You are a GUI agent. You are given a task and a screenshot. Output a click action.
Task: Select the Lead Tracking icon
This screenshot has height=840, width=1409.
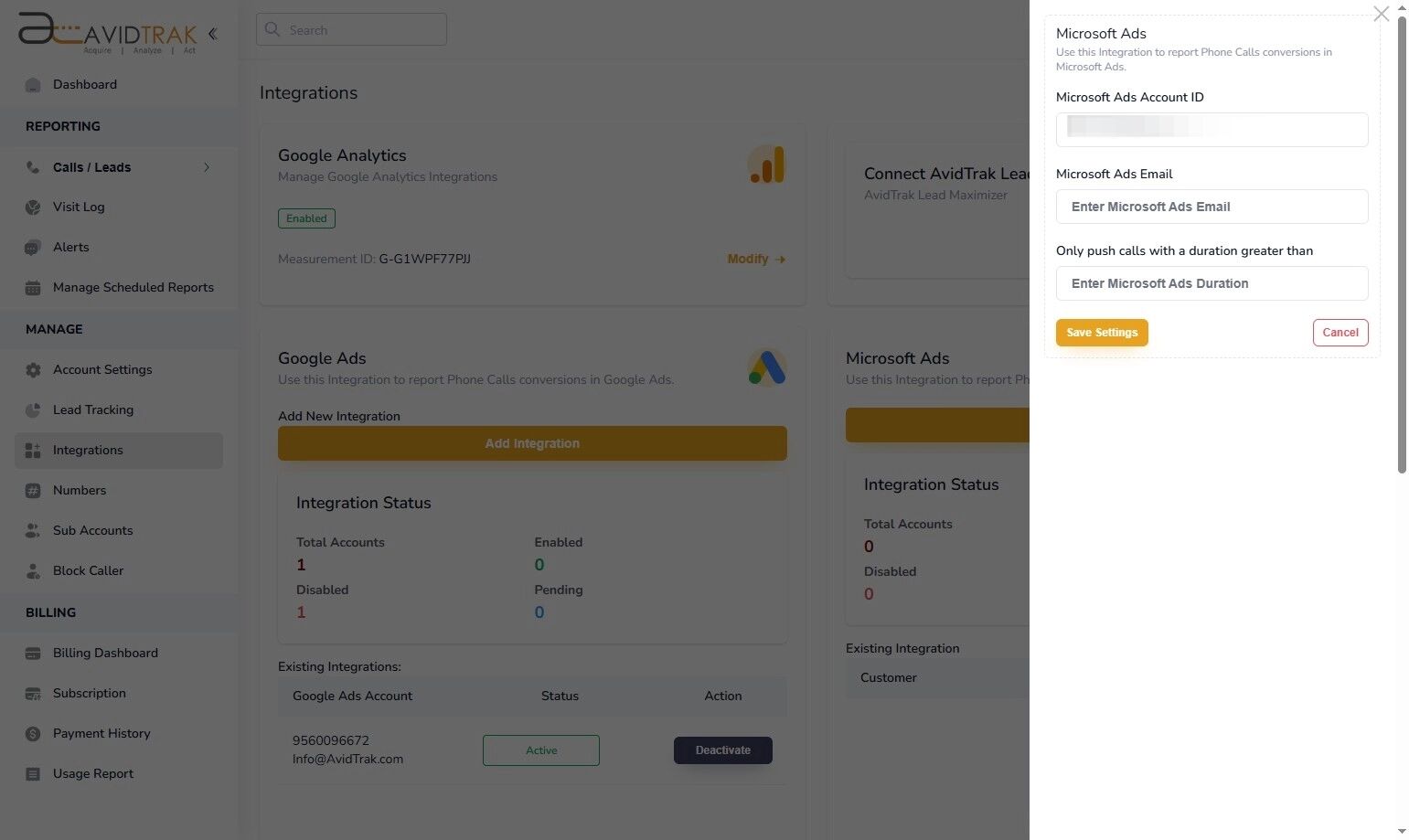tap(33, 409)
